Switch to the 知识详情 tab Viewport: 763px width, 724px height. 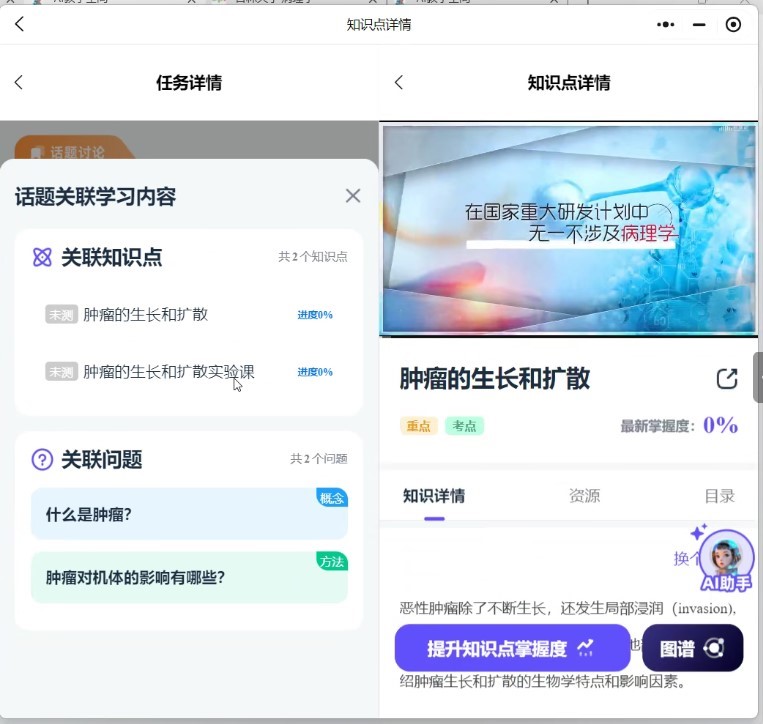click(434, 496)
